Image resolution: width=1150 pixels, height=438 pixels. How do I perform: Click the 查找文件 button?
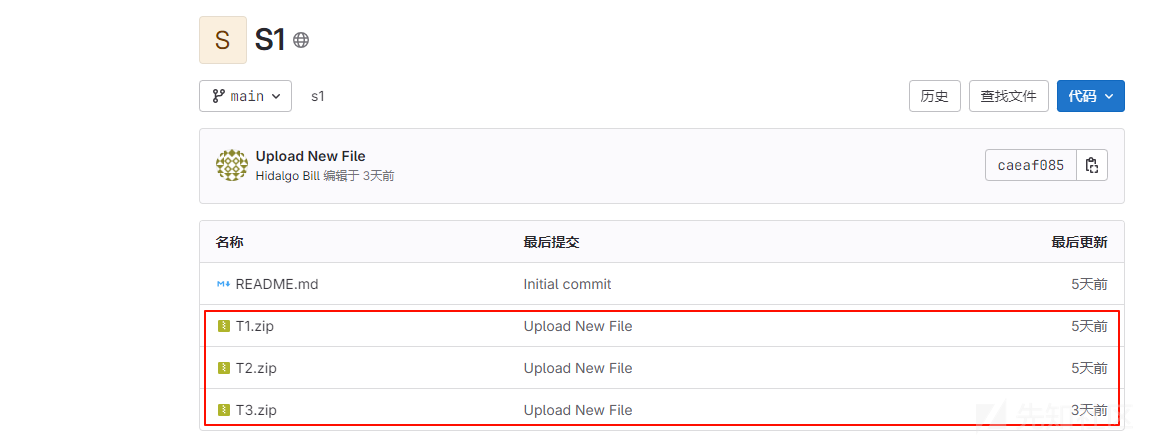click(1008, 96)
